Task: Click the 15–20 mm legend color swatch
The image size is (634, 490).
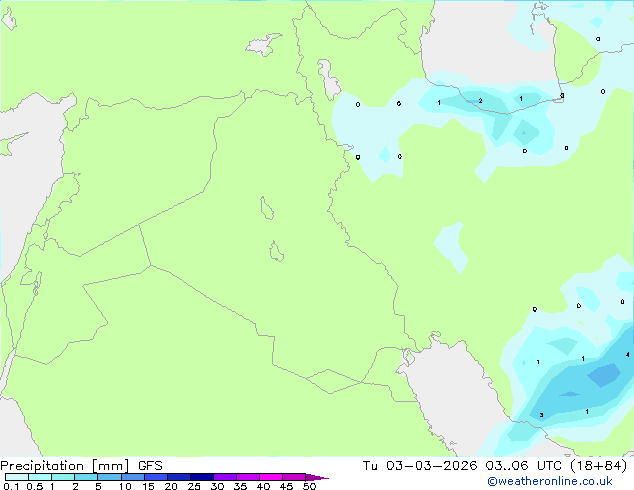Action: tap(156, 477)
